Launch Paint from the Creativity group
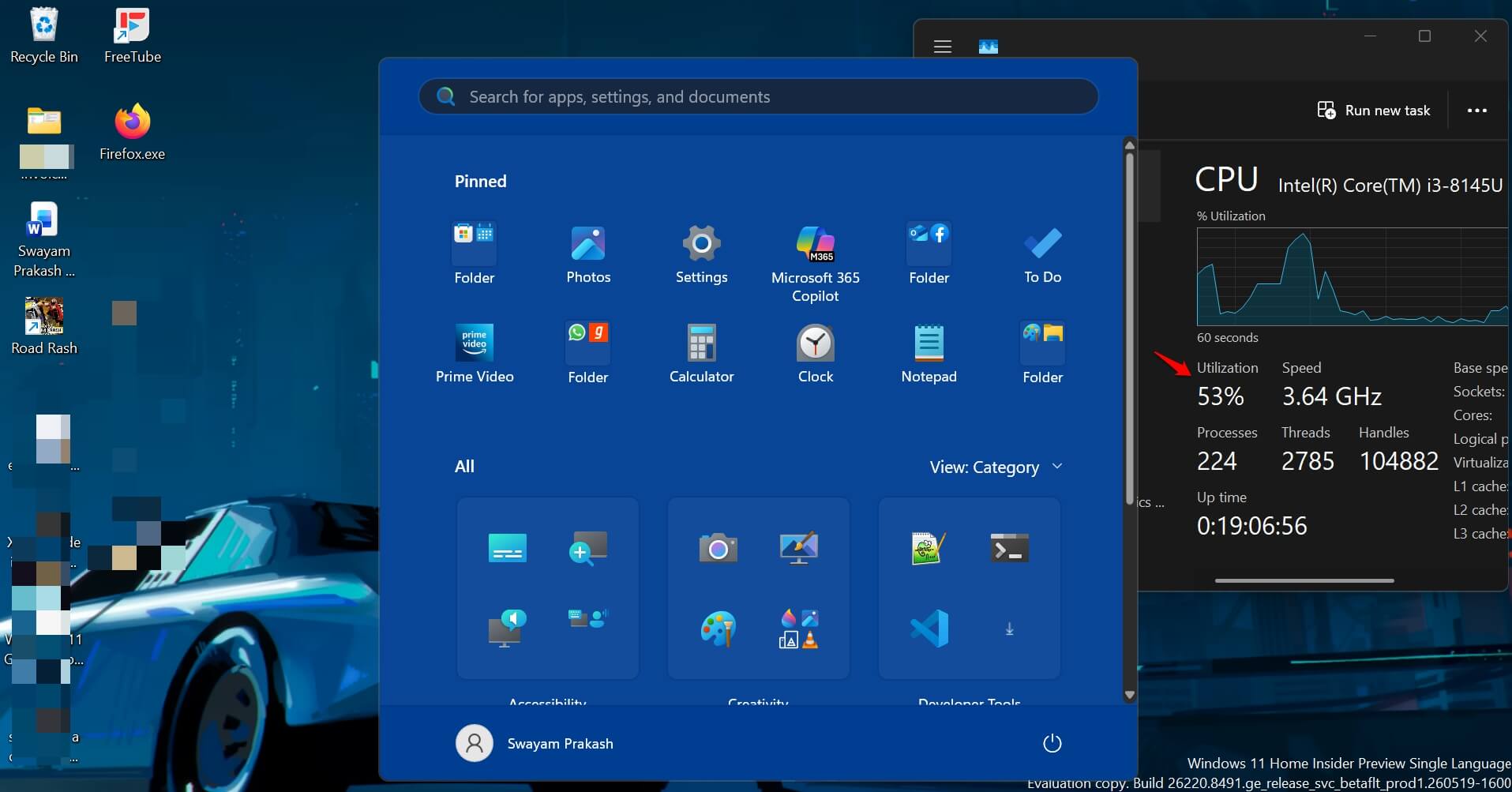The width and height of the screenshot is (1512, 792). coord(718,629)
